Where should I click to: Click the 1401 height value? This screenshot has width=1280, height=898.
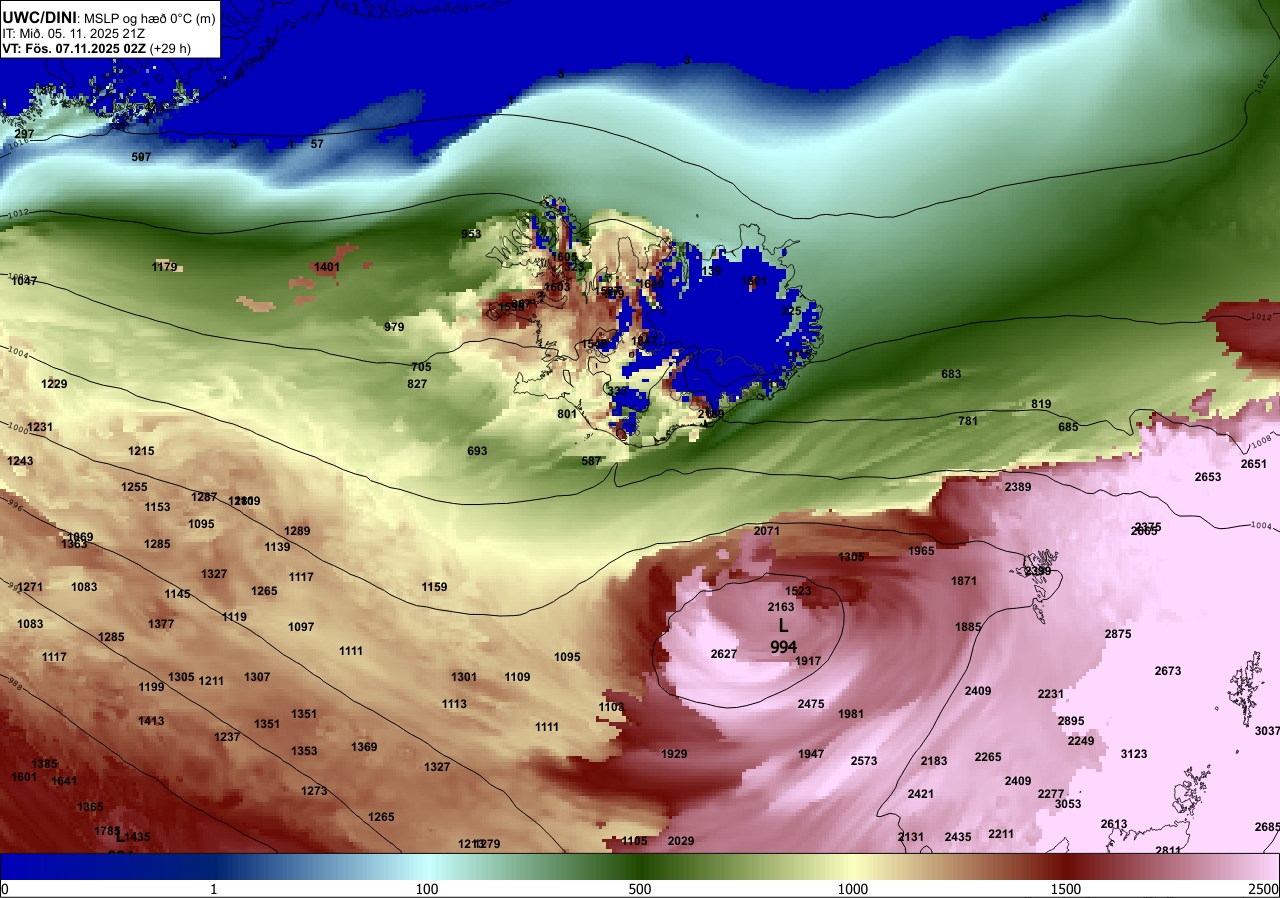click(x=327, y=267)
